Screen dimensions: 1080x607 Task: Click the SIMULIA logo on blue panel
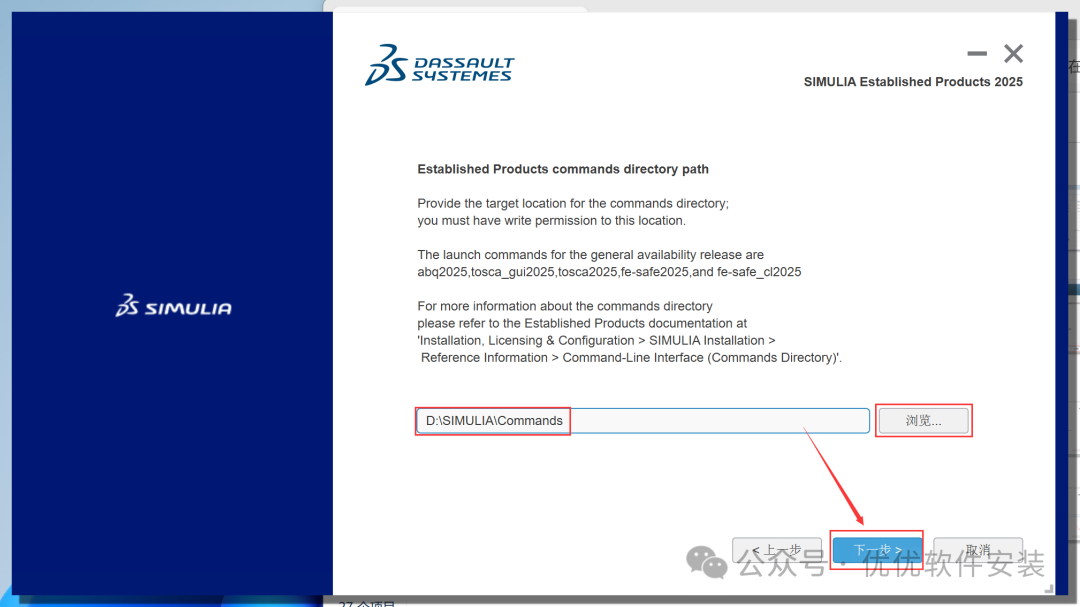click(173, 307)
